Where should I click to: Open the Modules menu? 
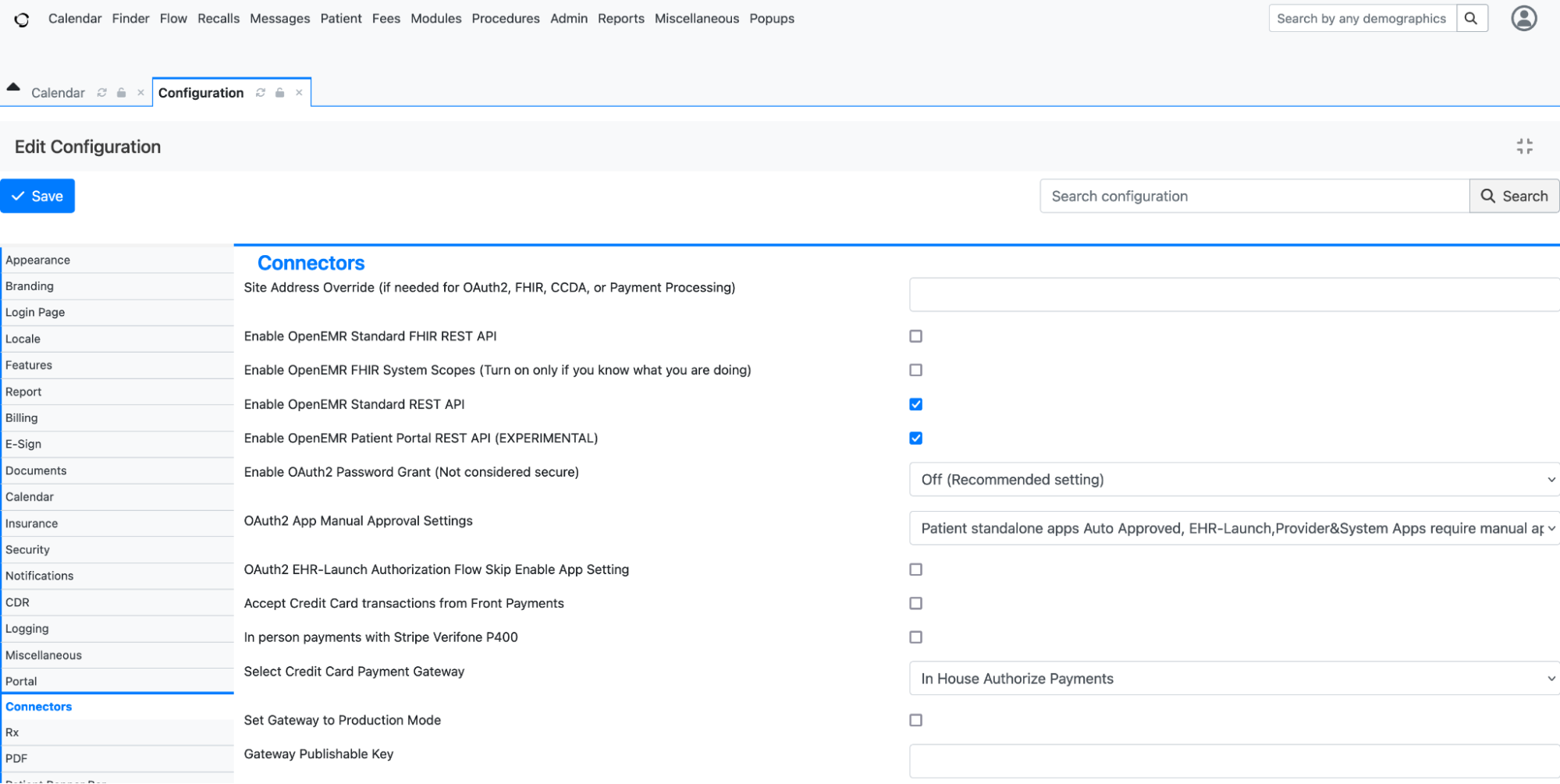[435, 19]
